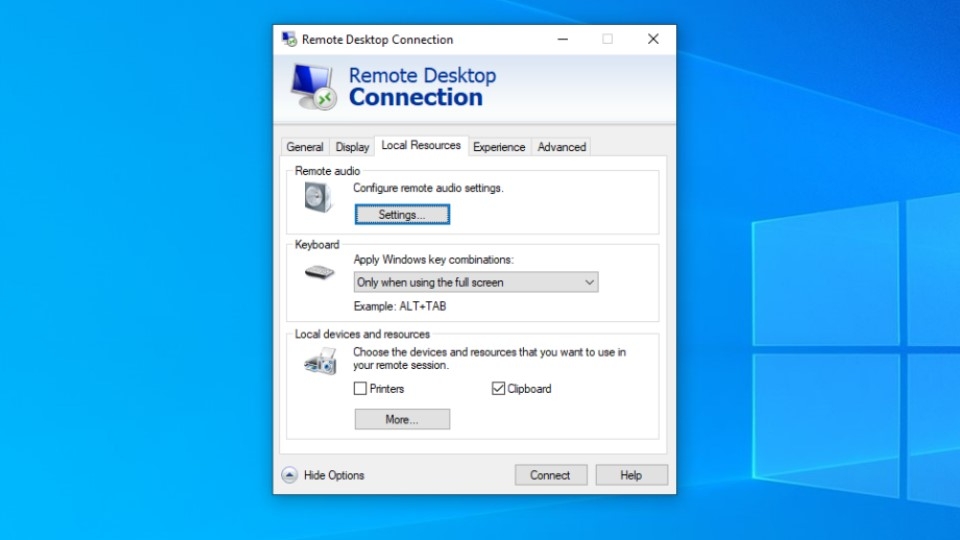Click More button for local devices
Viewport: 960px width, 540px height.
click(x=402, y=419)
